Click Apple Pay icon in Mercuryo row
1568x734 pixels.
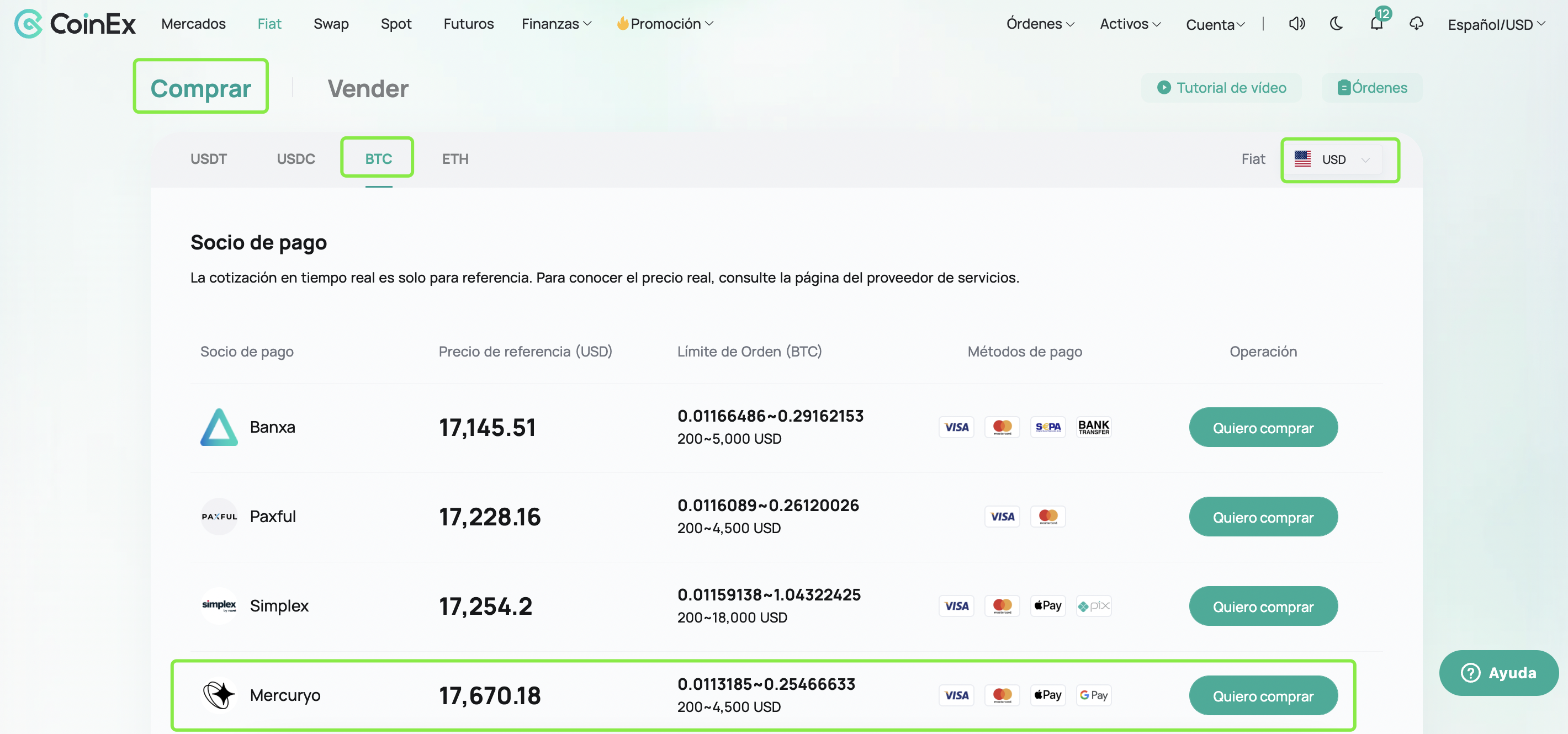point(1047,695)
